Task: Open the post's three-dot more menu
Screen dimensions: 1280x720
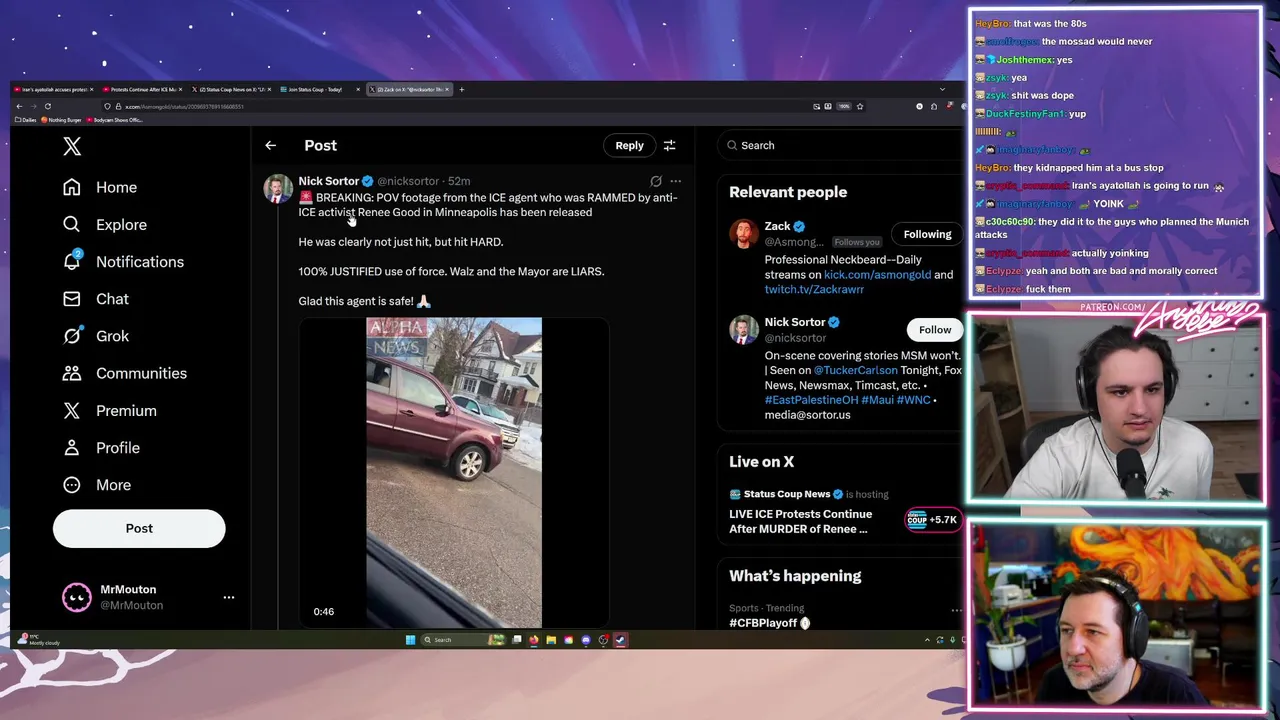Action: 675,181
